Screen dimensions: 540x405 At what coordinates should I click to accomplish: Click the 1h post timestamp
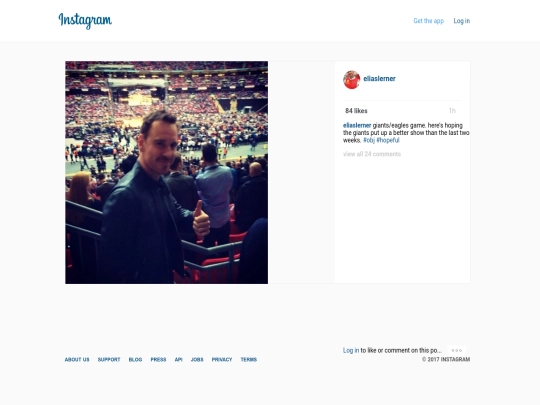click(452, 111)
